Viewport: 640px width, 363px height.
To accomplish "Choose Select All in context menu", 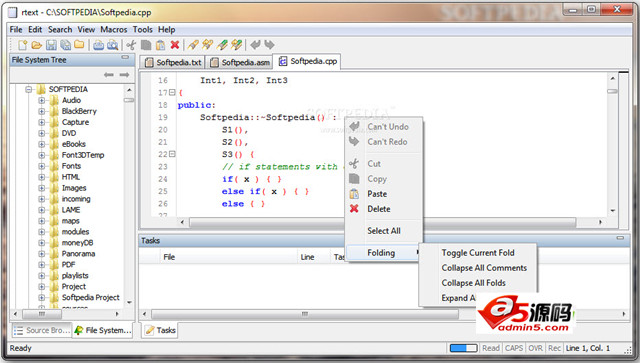I will point(384,231).
